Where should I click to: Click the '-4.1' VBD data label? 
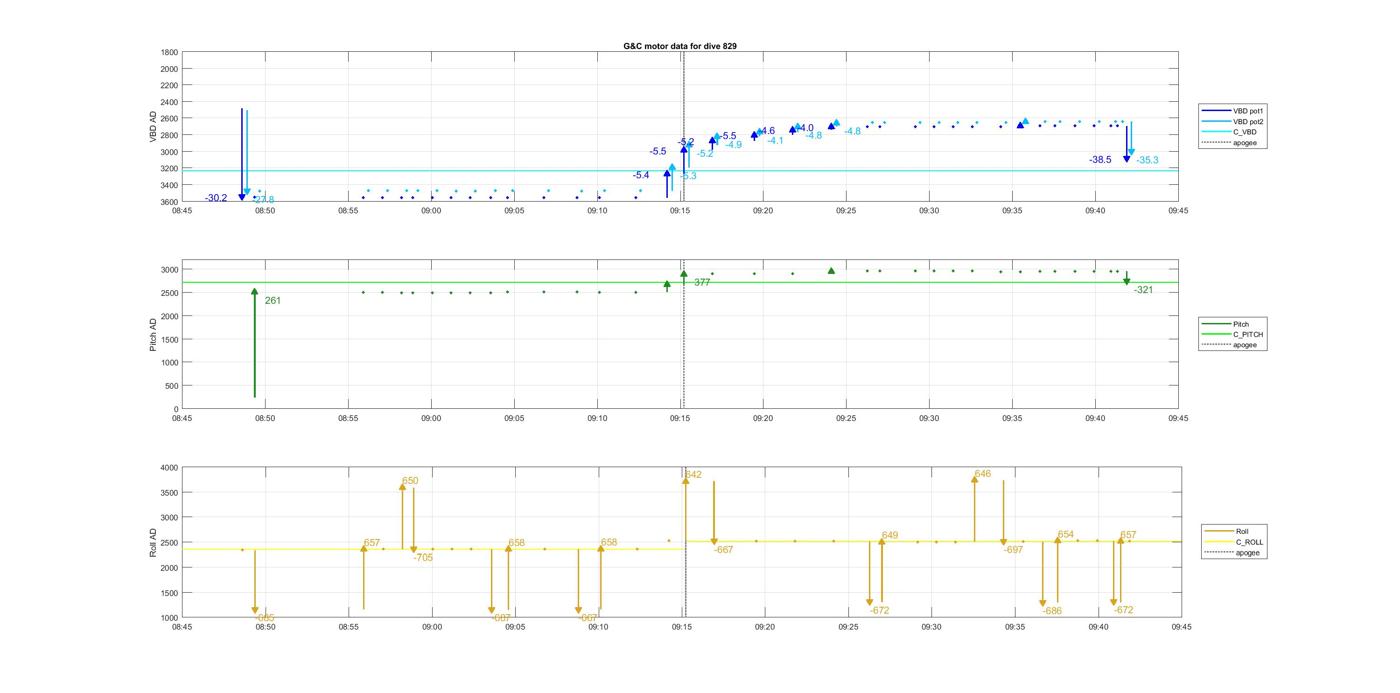[775, 141]
